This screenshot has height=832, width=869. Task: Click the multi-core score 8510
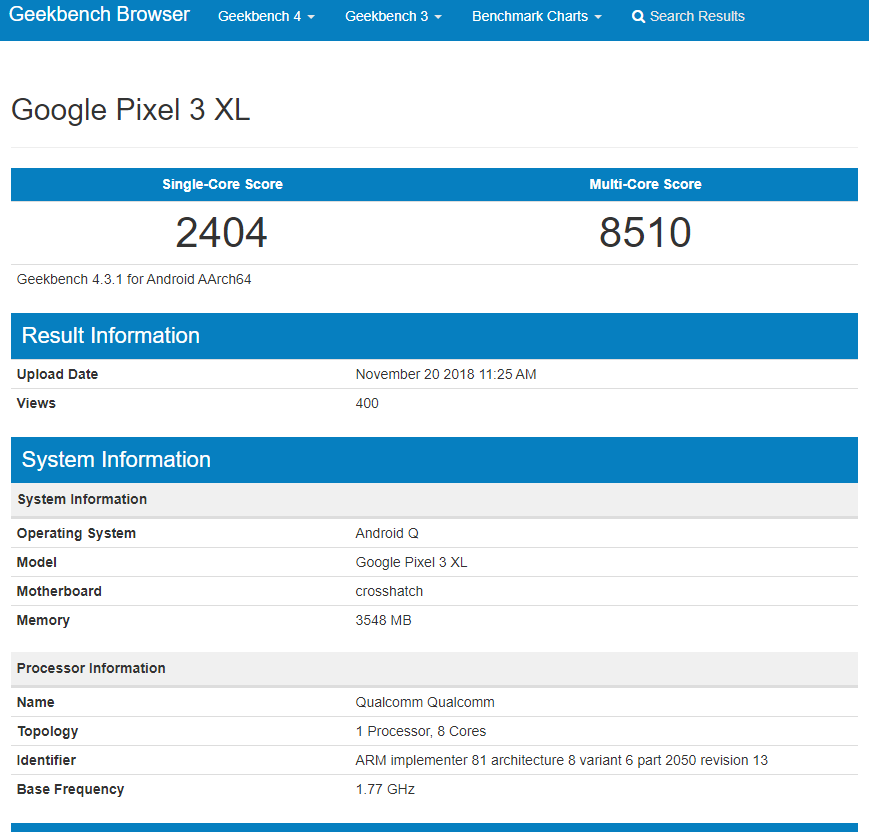(x=645, y=232)
